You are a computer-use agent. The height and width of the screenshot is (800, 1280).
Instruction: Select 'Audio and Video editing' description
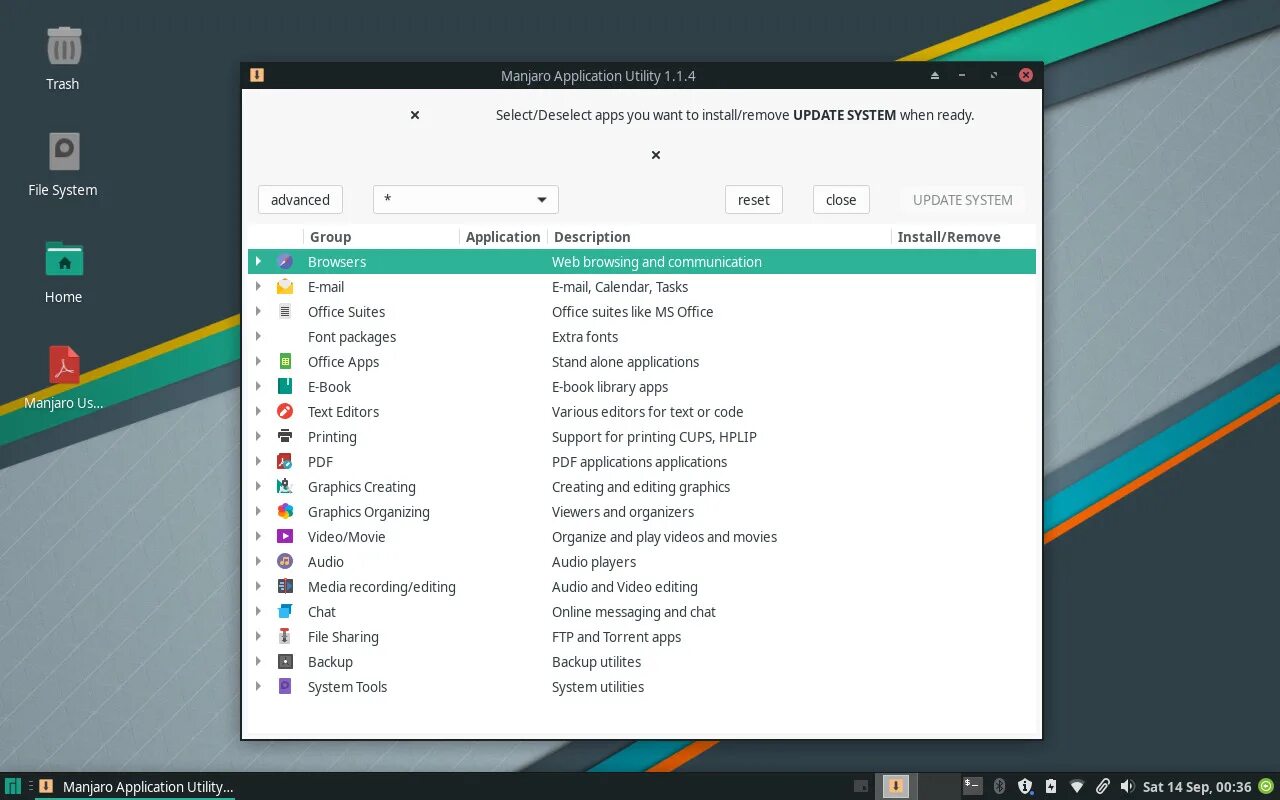[625, 587]
